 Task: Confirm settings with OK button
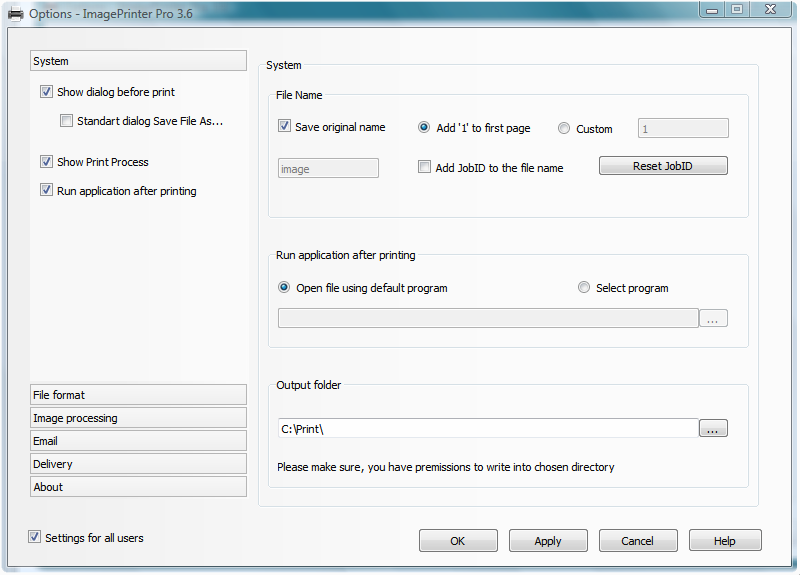coord(458,541)
